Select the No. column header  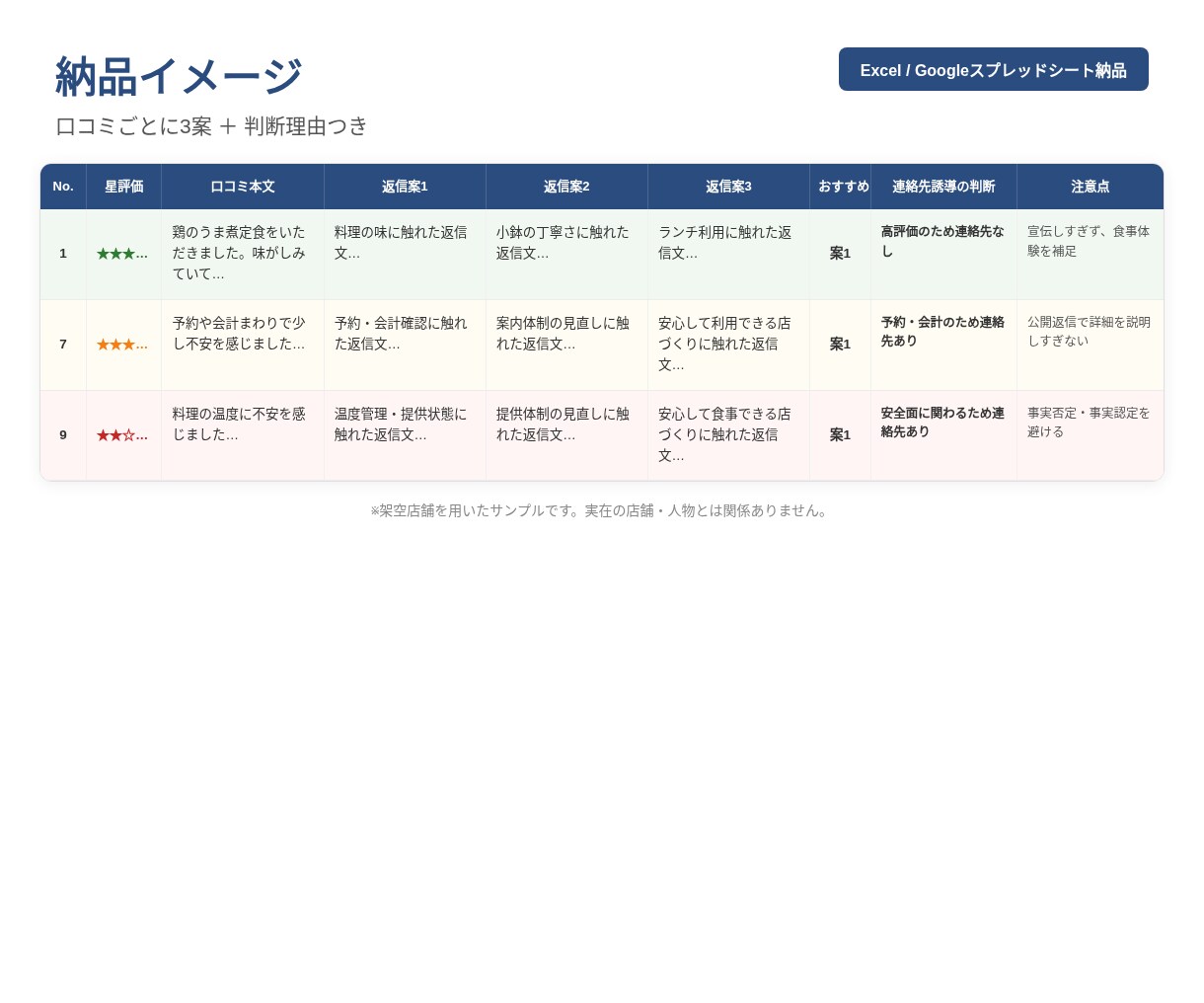click(x=63, y=187)
